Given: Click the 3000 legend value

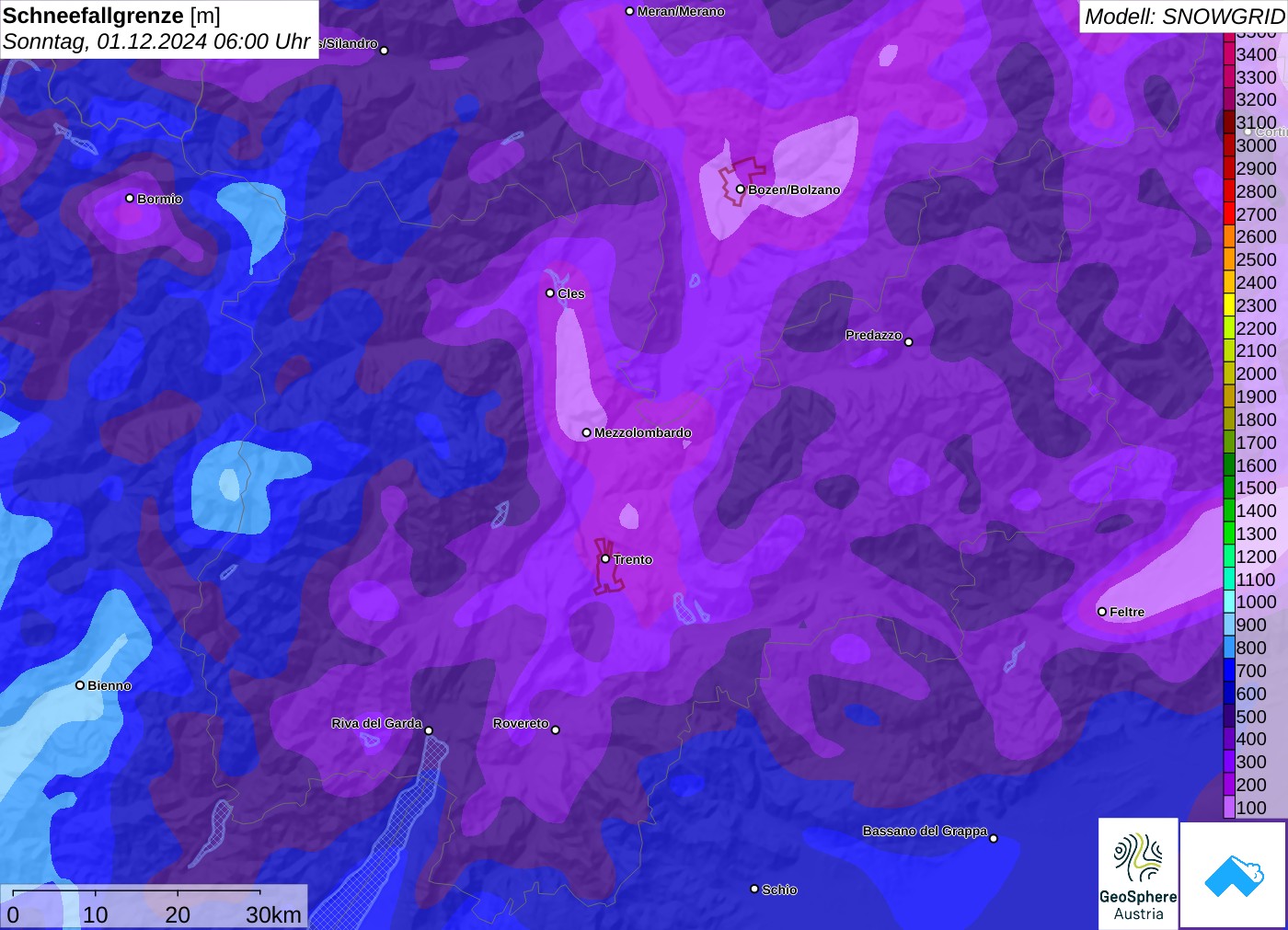Looking at the screenshot, I should (1256, 145).
